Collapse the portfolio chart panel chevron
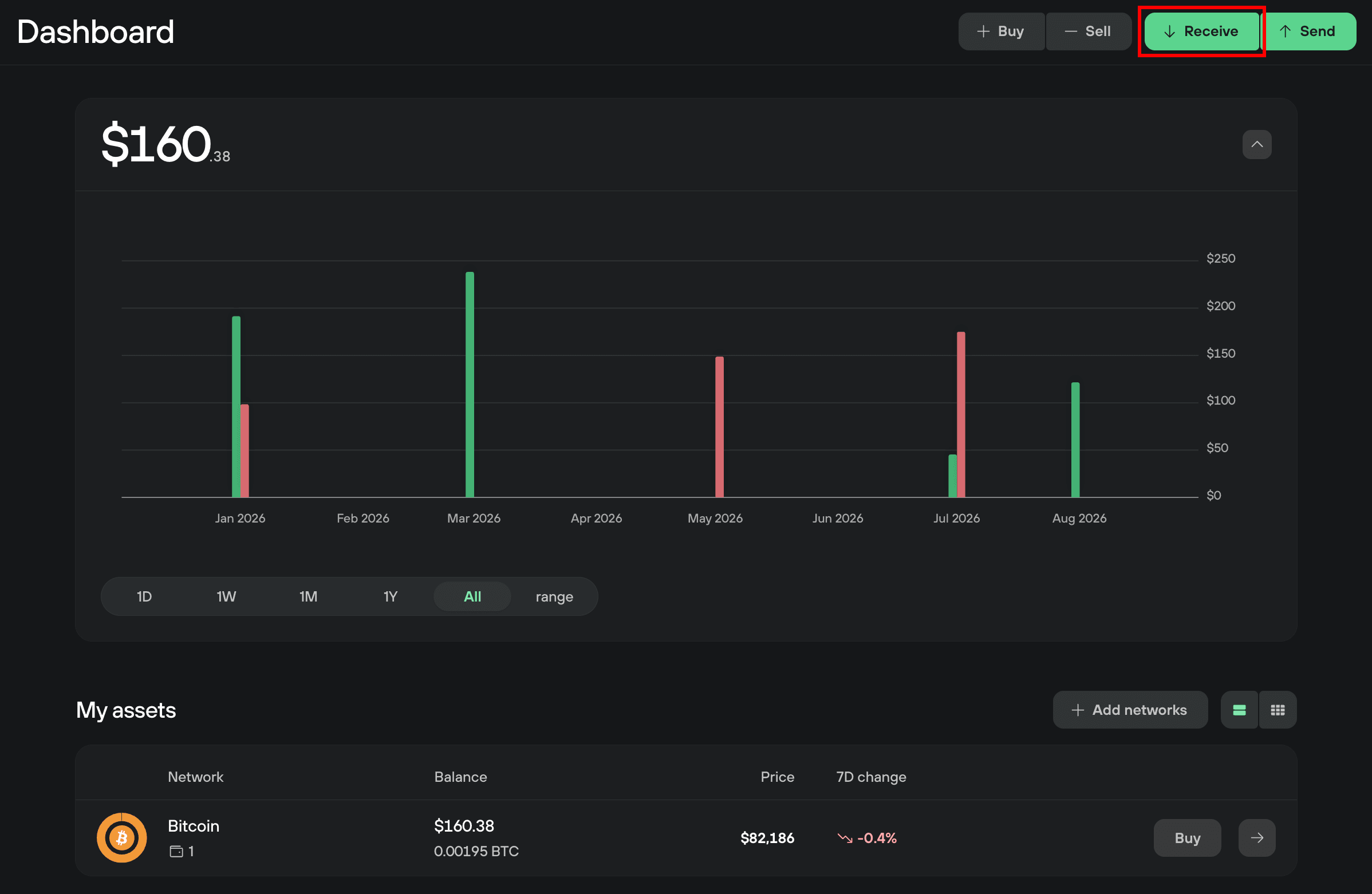 click(1257, 144)
